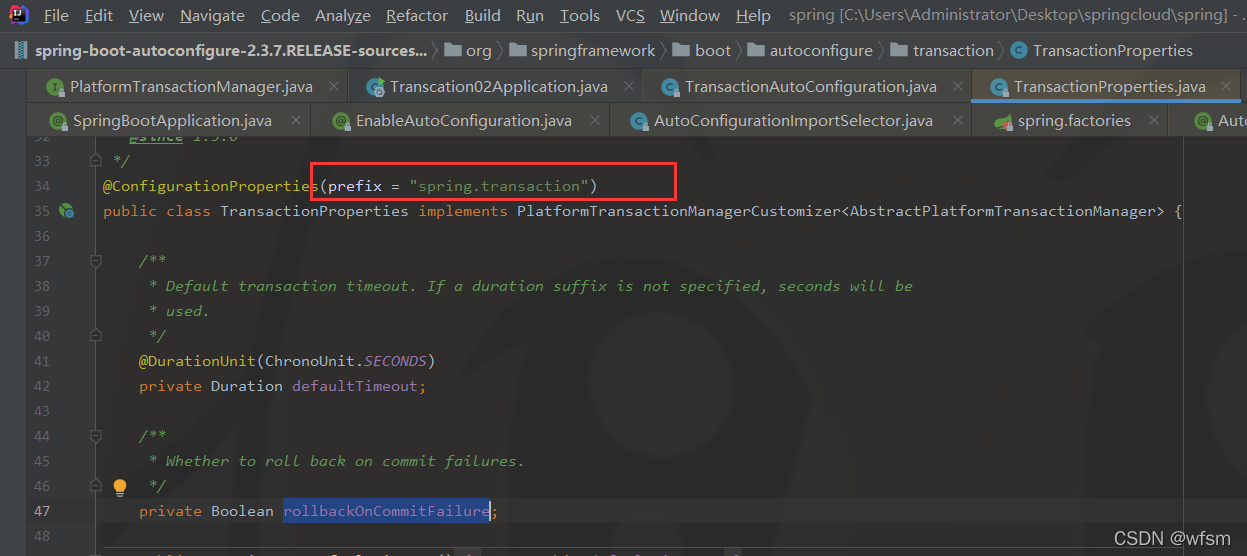The image size is (1247, 556).
Task: Open the Build menu
Action: 483,16
